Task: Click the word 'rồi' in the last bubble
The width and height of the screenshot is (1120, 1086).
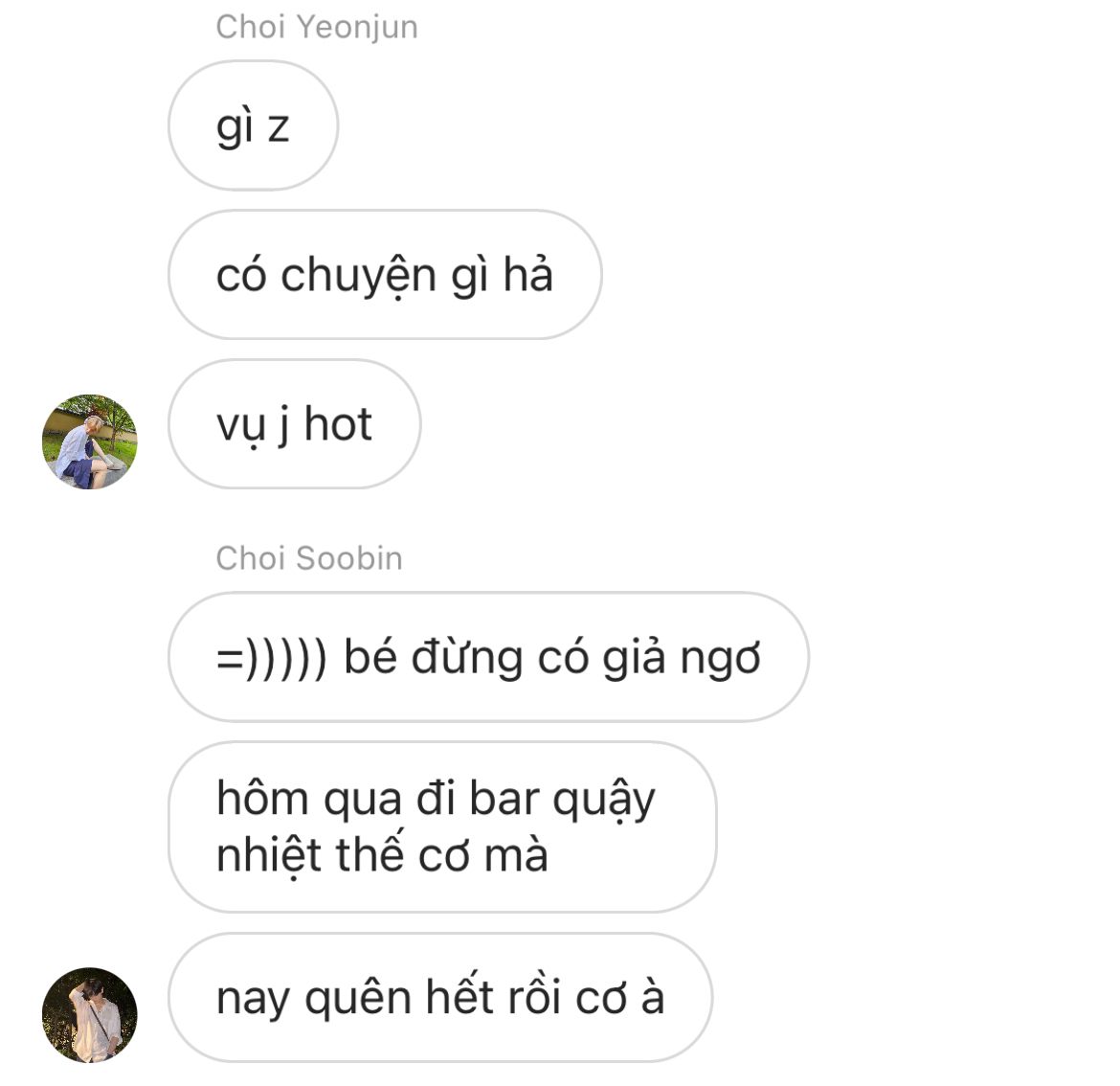Action: (x=534, y=996)
